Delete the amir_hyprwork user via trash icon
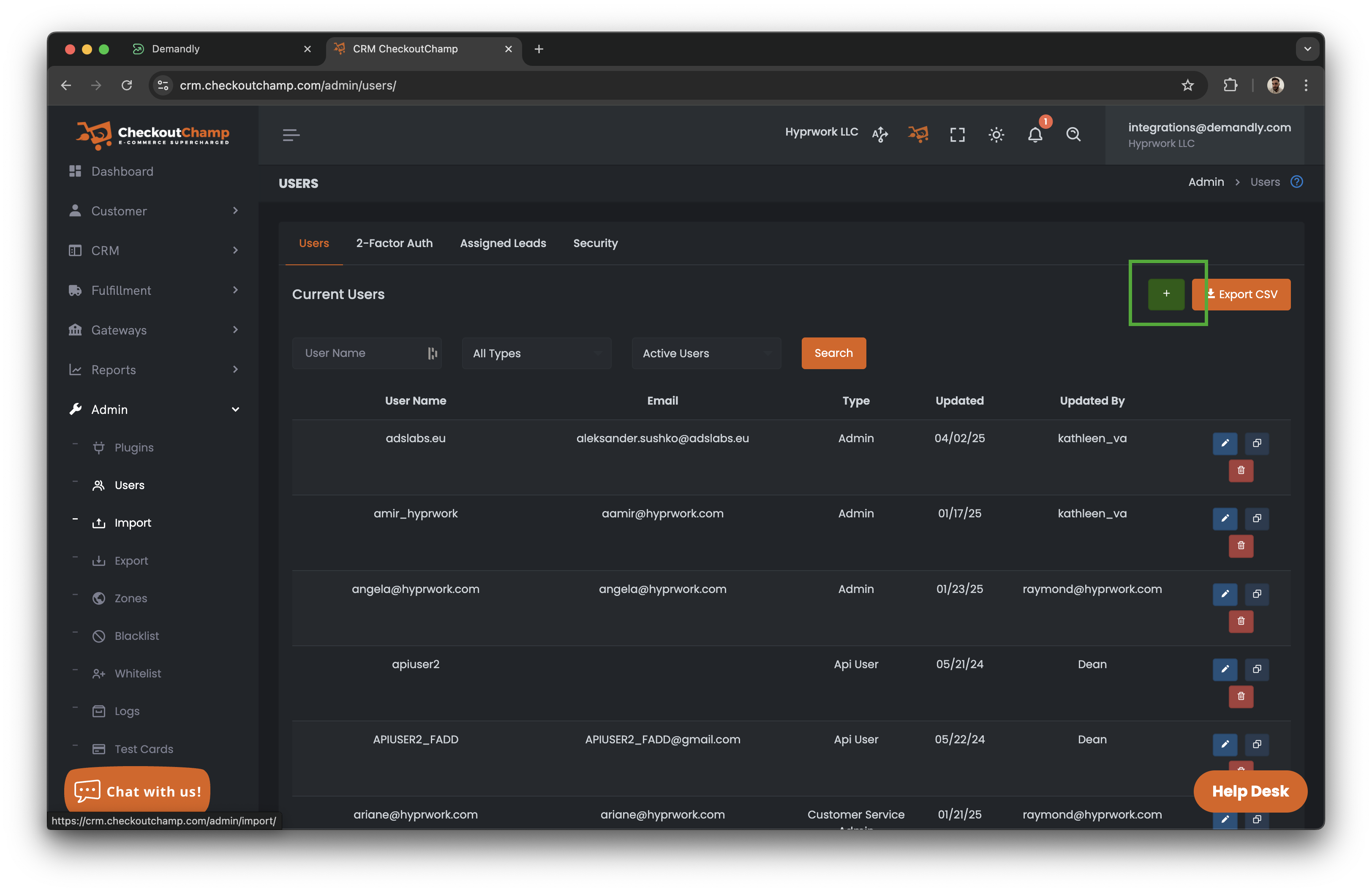Image resolution: width=1372 pixels, height=892 pixels. click(1241, 546)
